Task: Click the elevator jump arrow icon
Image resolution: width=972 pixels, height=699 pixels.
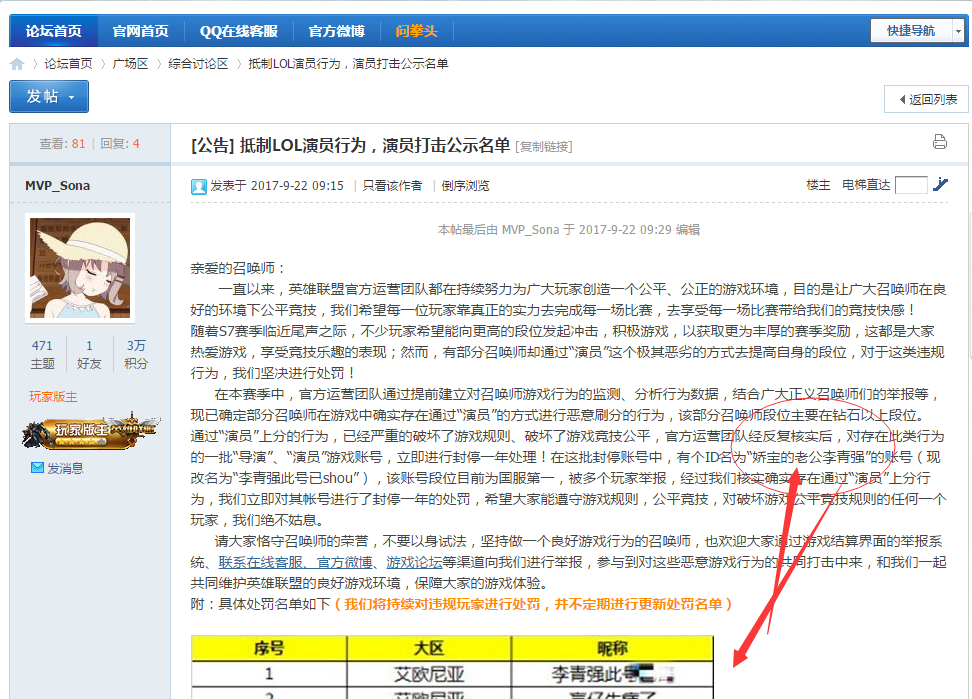Action: point(940,184)
